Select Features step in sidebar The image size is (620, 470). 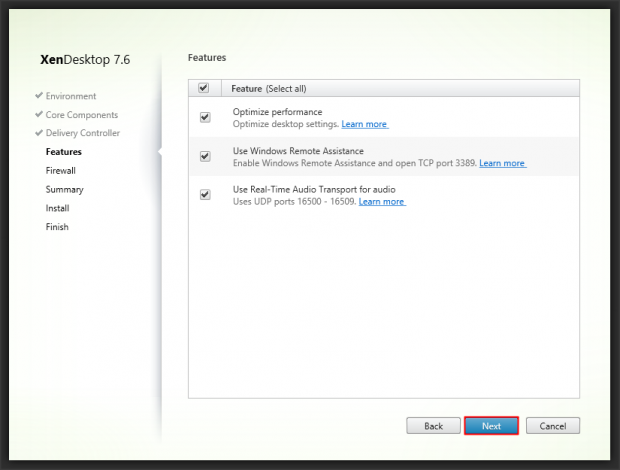64,152
